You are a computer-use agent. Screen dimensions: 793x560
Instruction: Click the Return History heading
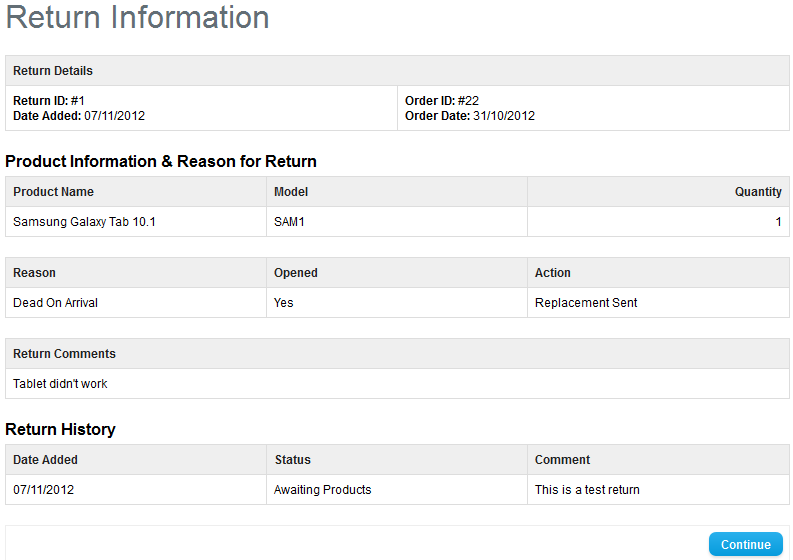coord(60,429)
